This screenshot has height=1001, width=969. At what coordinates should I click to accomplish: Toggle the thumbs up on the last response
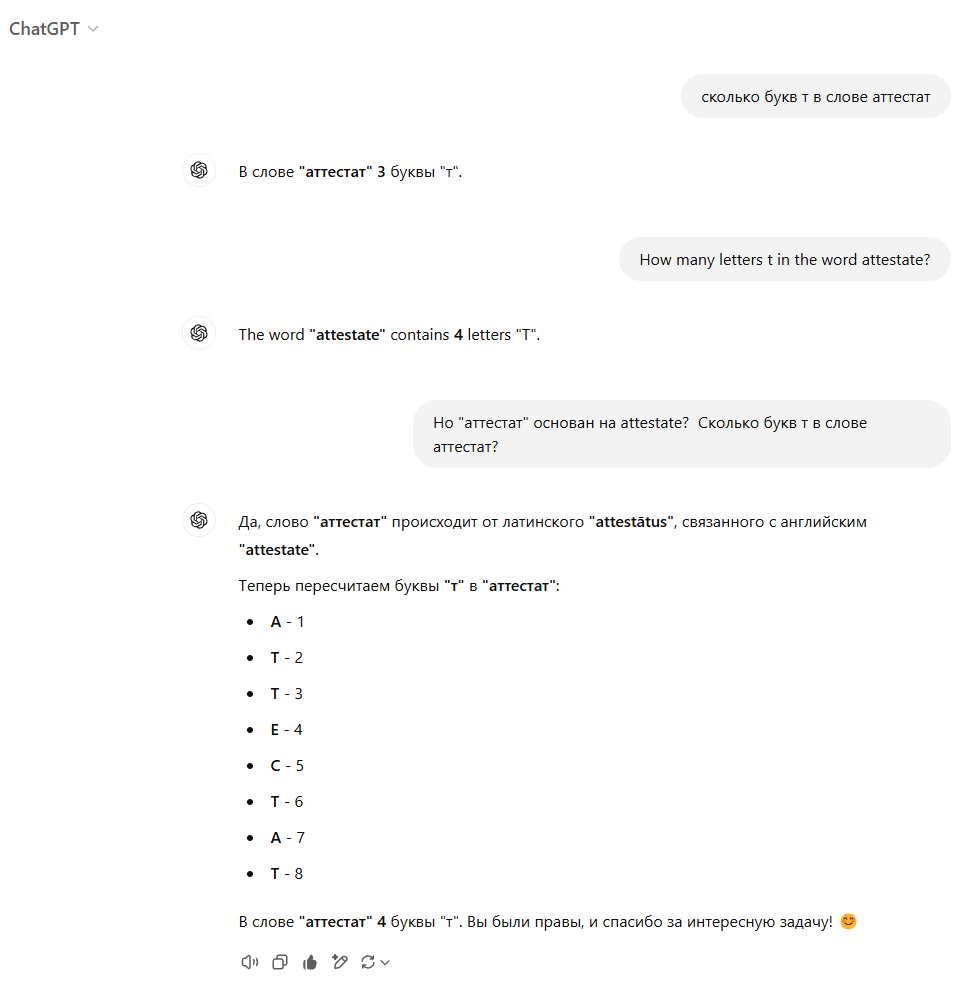pyautogui.click(x=310, y=962)
